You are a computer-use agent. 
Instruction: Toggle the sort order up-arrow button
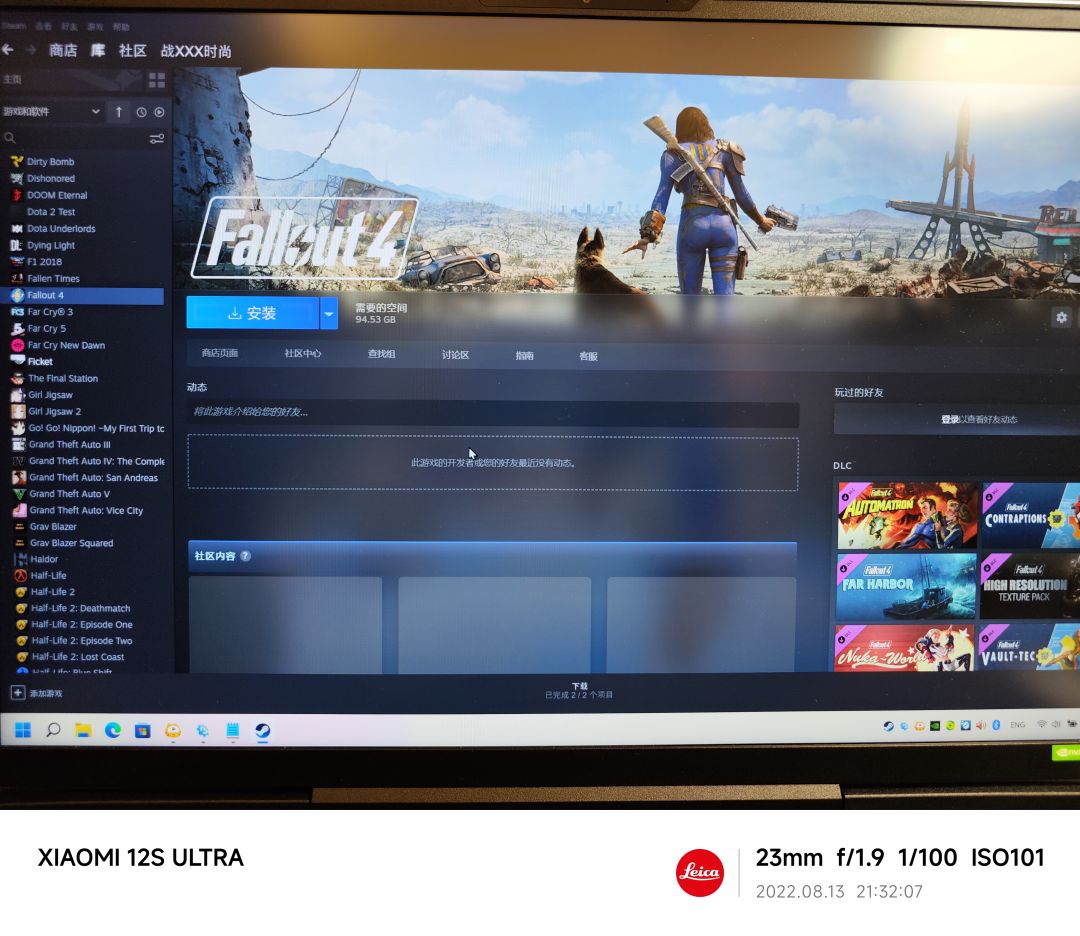coord(118,112)
